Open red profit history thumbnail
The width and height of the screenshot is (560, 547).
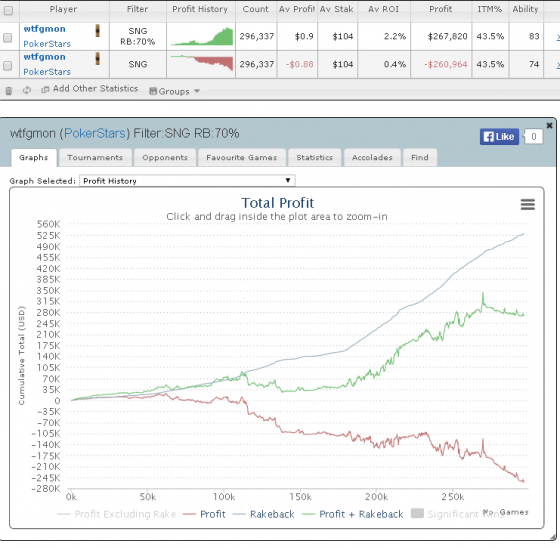(x=202, y=63)
